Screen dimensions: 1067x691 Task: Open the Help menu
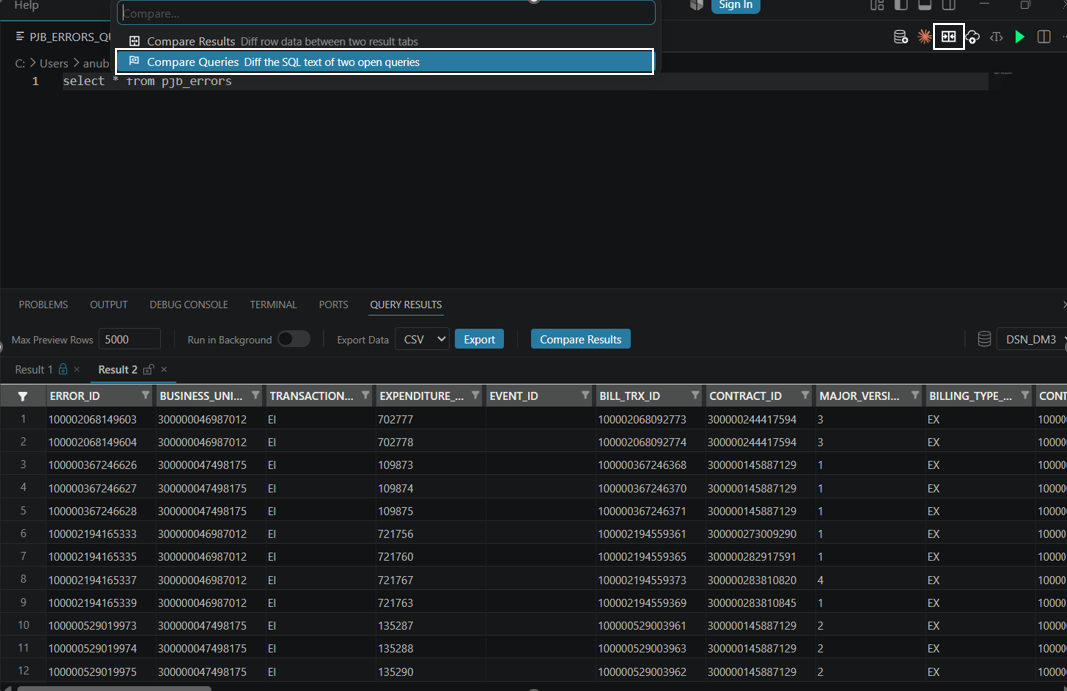coord(27,5)
